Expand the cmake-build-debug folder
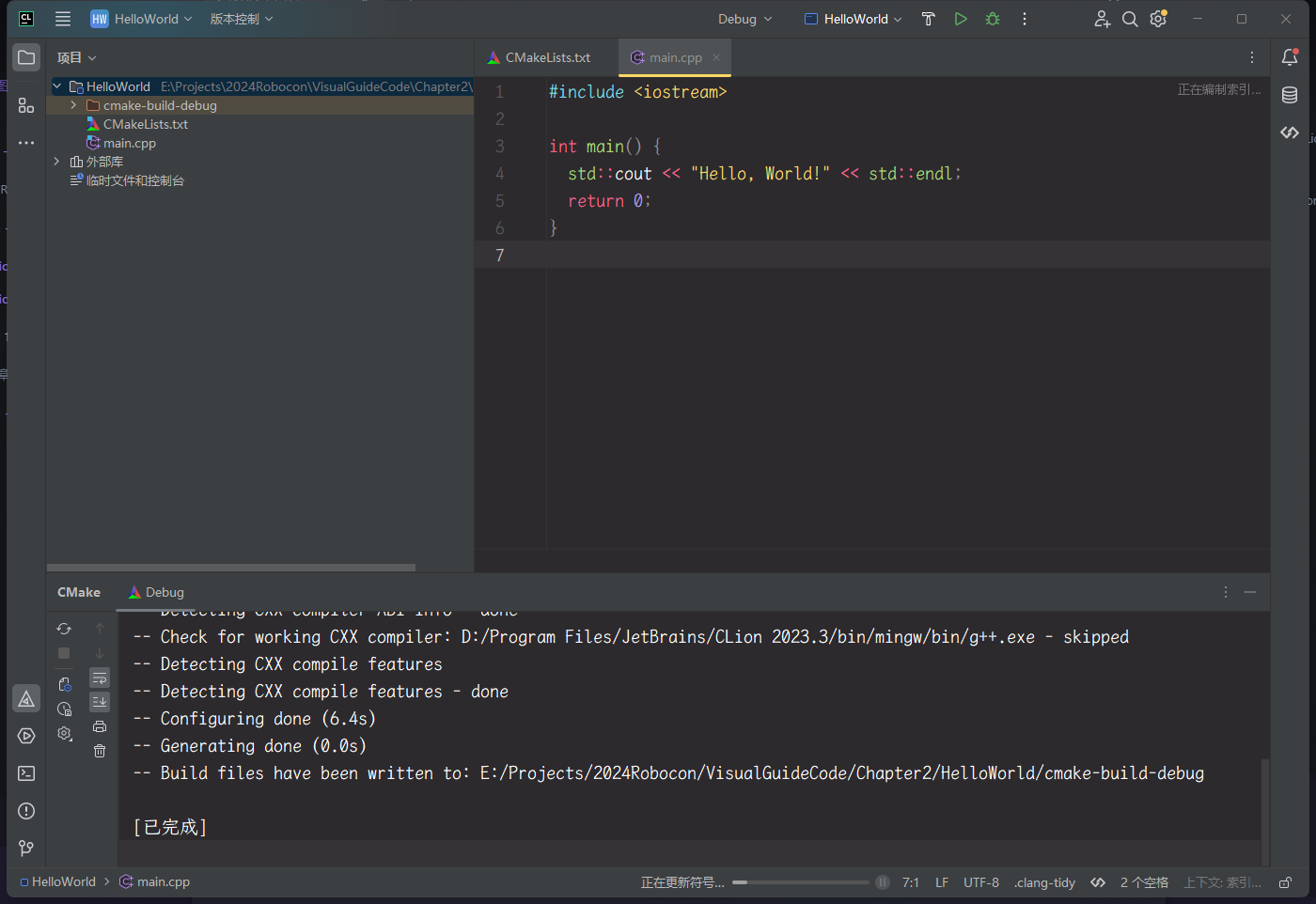The image size is (1316, 904). [x=73, y=105]
